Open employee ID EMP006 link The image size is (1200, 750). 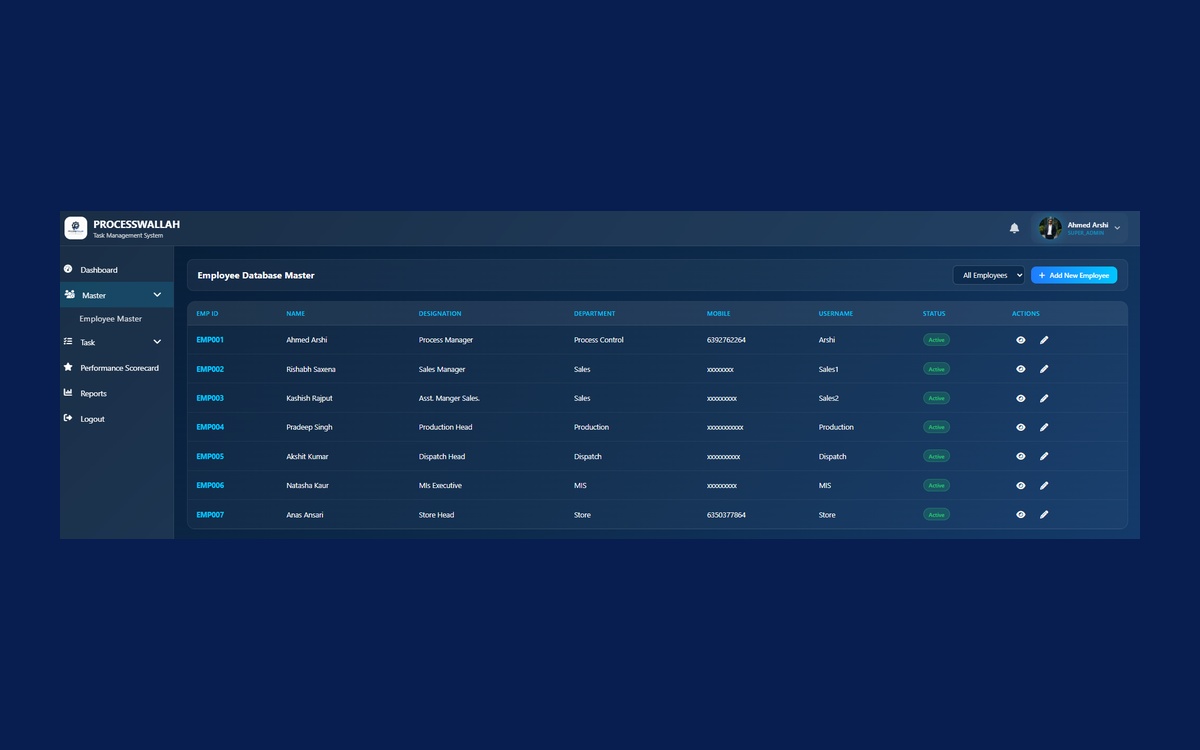tap(210, 485)
